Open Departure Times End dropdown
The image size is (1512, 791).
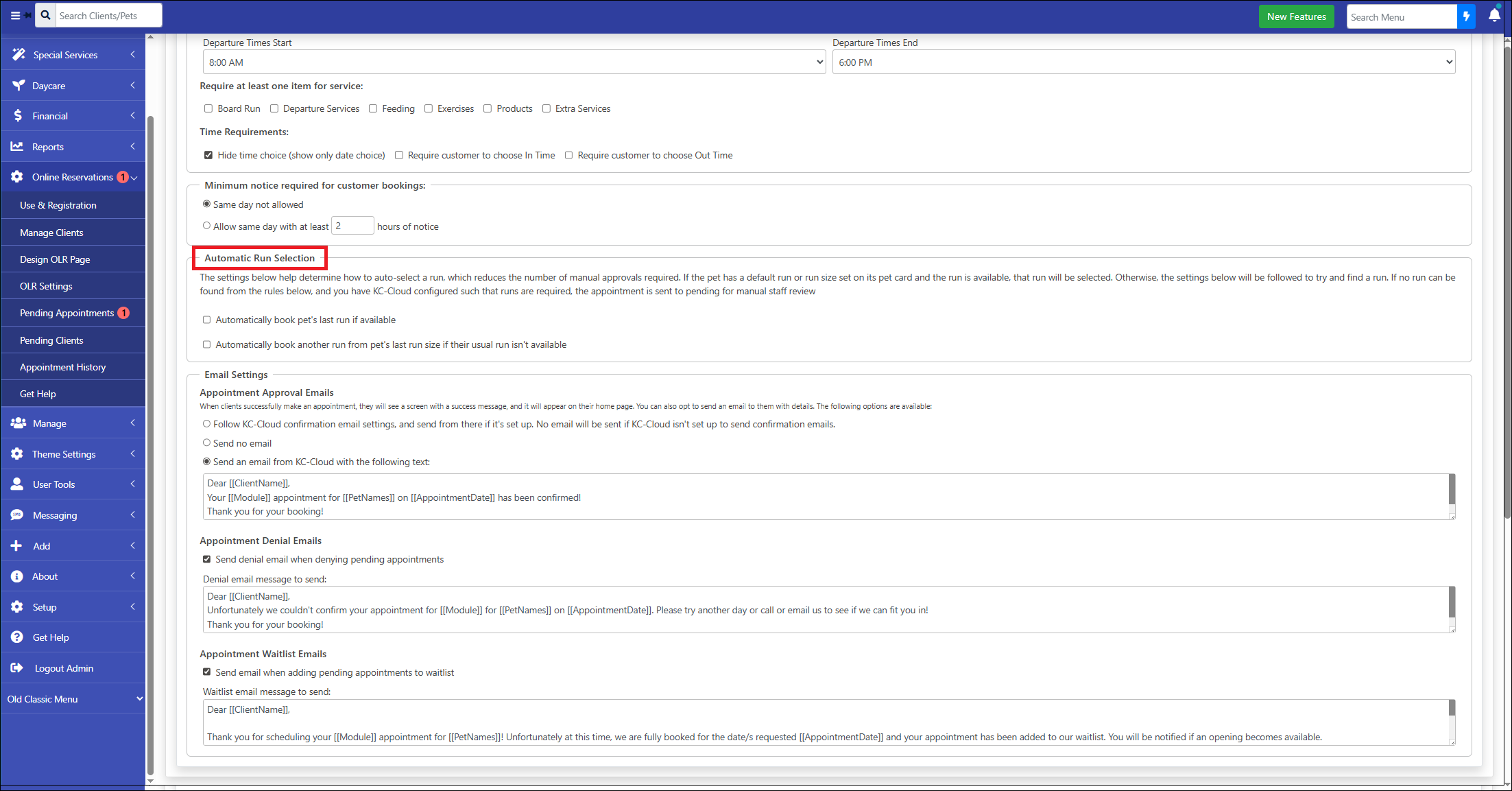pyautogui.click(x=1143, y=62)
